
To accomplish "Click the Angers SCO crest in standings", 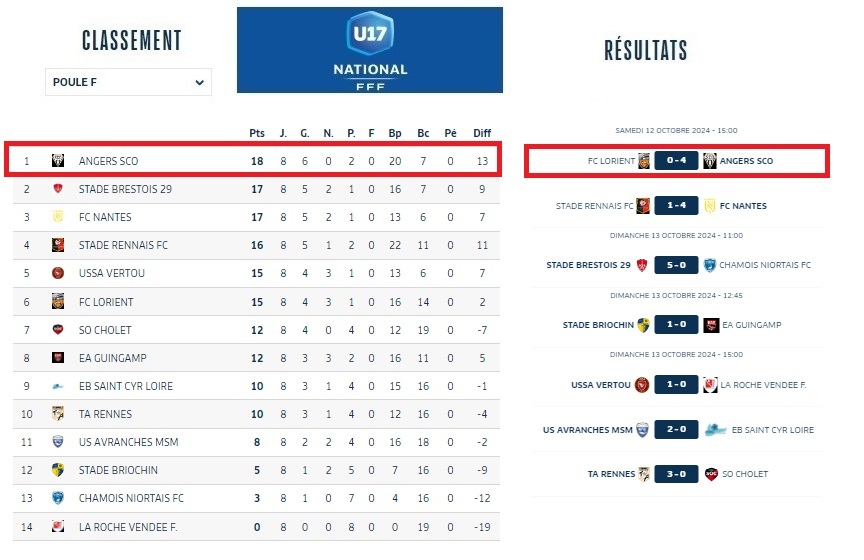I will point(58,161).
